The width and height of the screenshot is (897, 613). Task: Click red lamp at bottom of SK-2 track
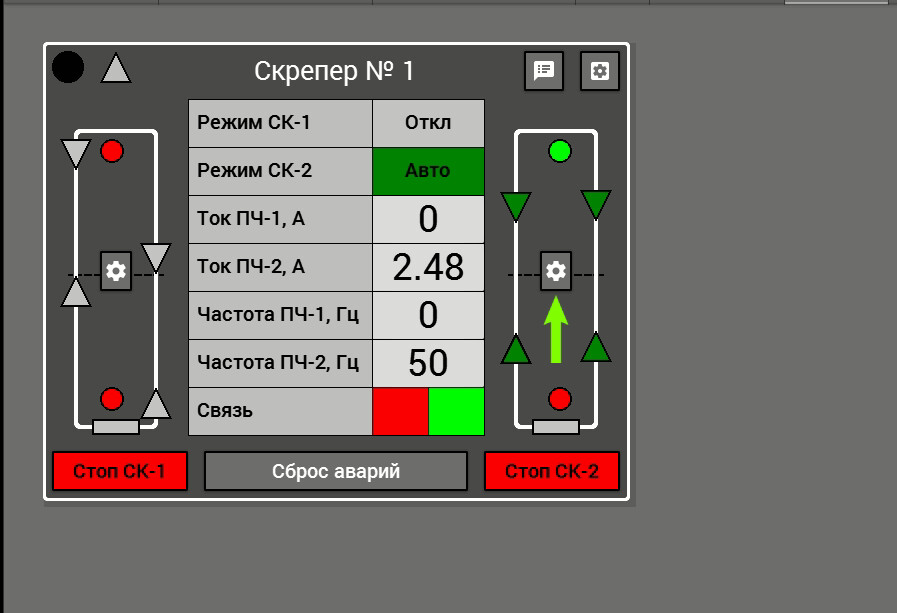click(x=559, y=399)
